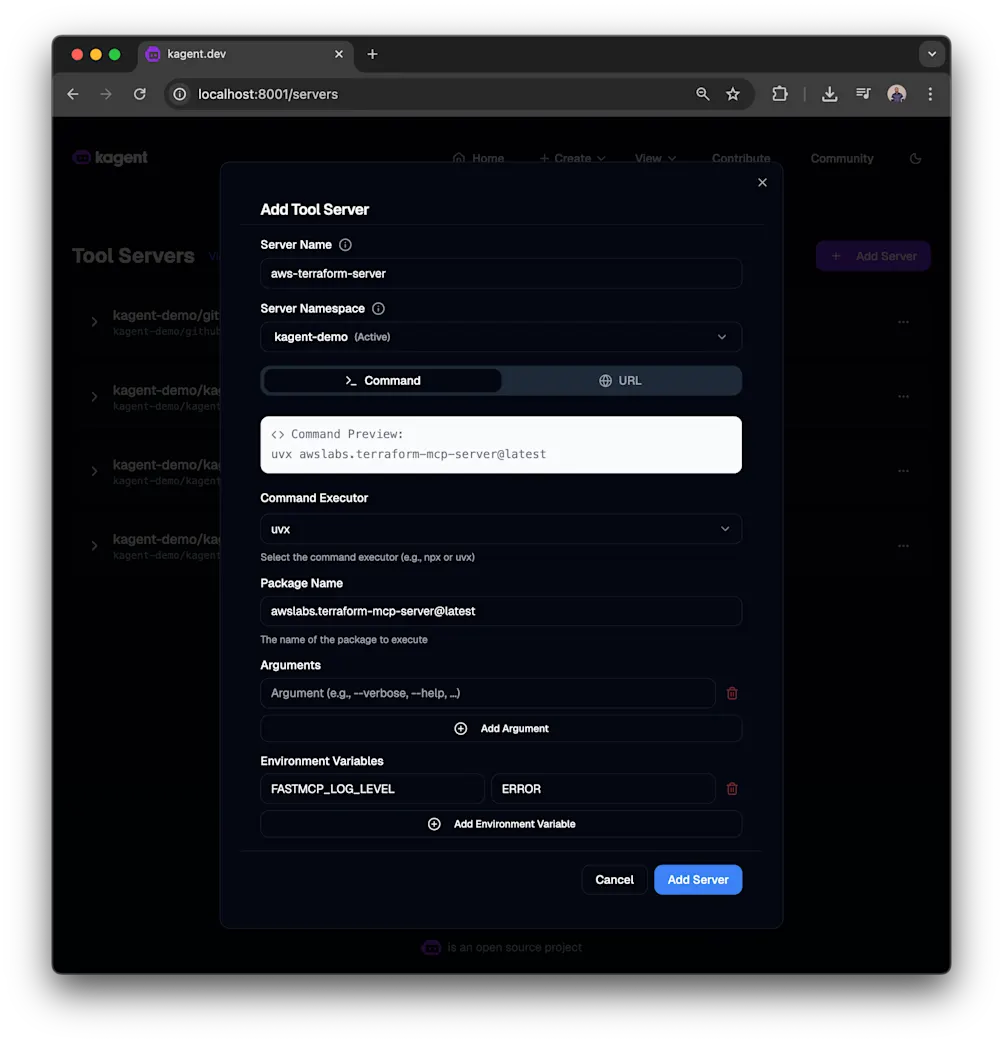Switch server config to URL mode
This screenshot has width=1003, height=1043.
pyautogui.click(x=621, y=380)
